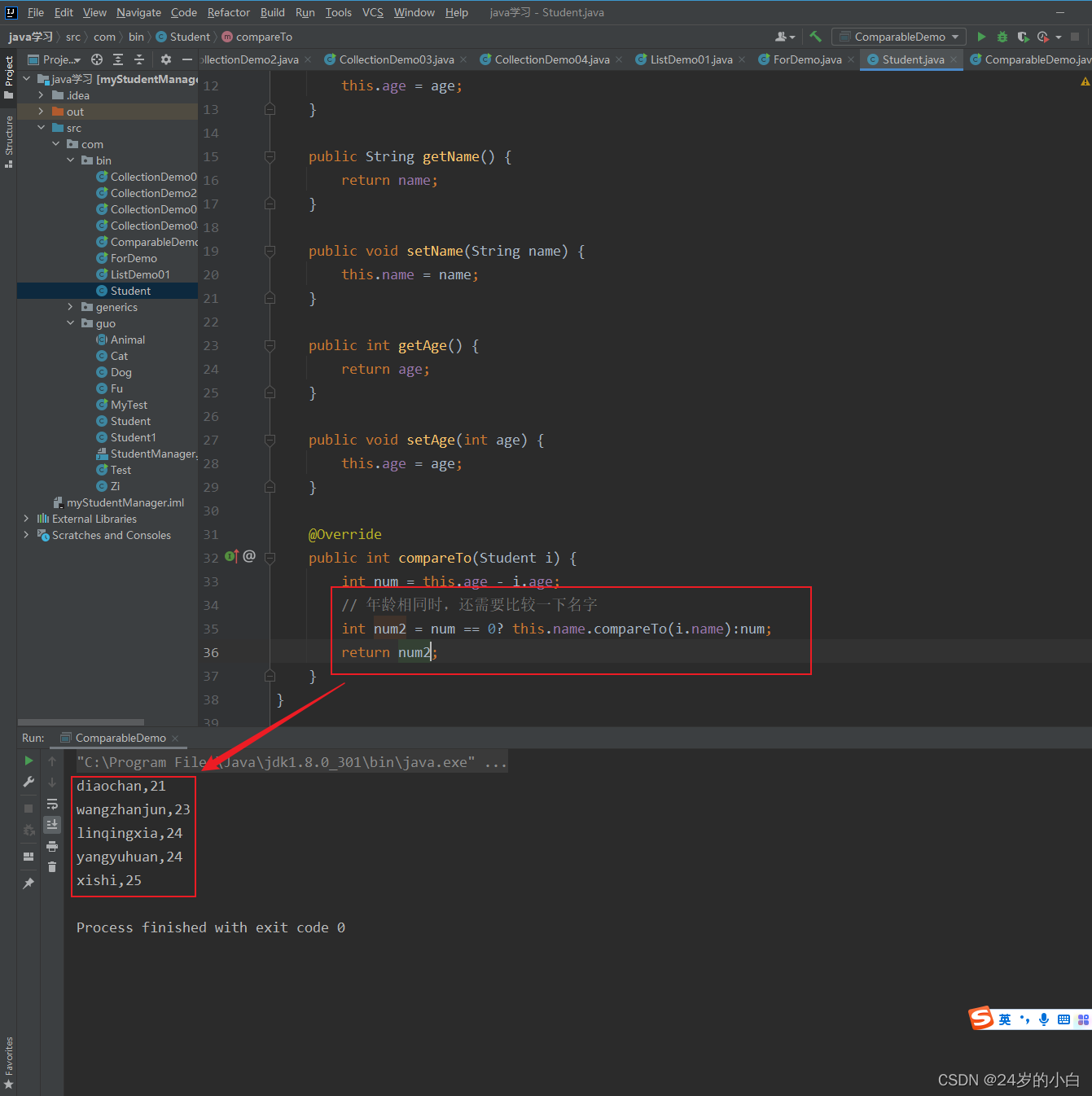Click the Restore Layout icon in the Run panel
Viewport: 1092px width, 1096px height.
tap(29, 857)
